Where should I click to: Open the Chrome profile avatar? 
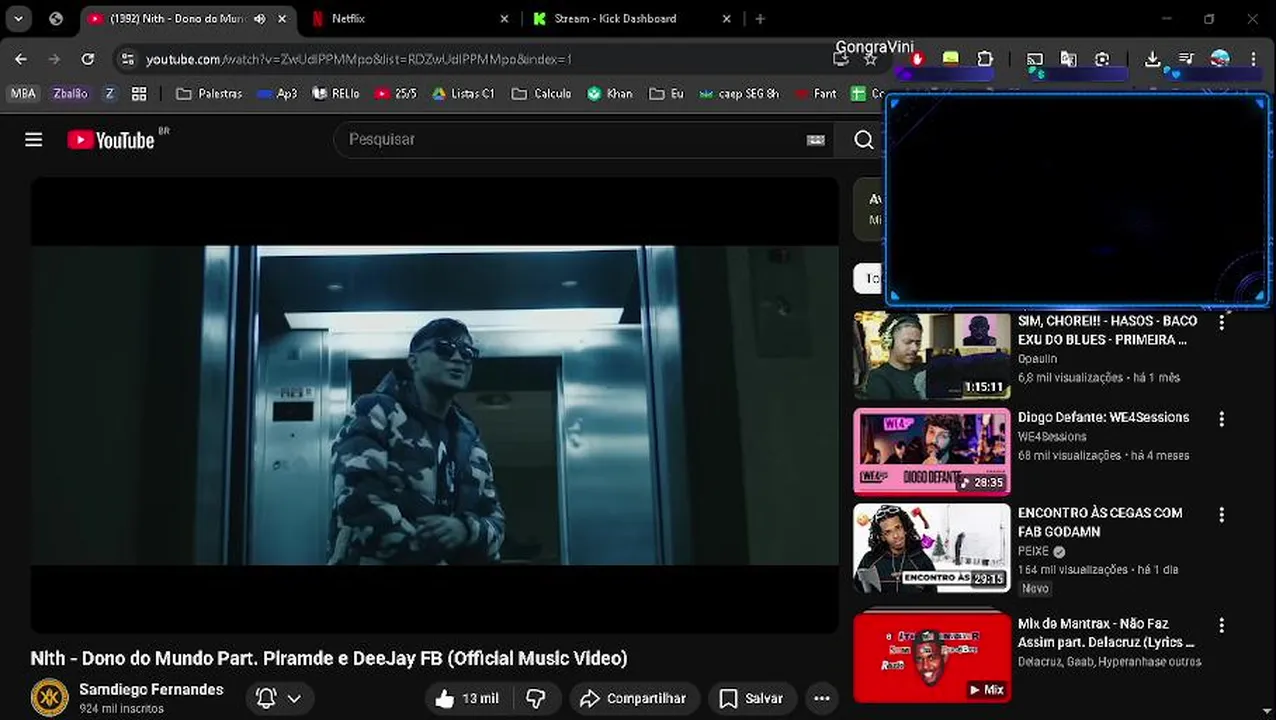(x=1220, y=59)
